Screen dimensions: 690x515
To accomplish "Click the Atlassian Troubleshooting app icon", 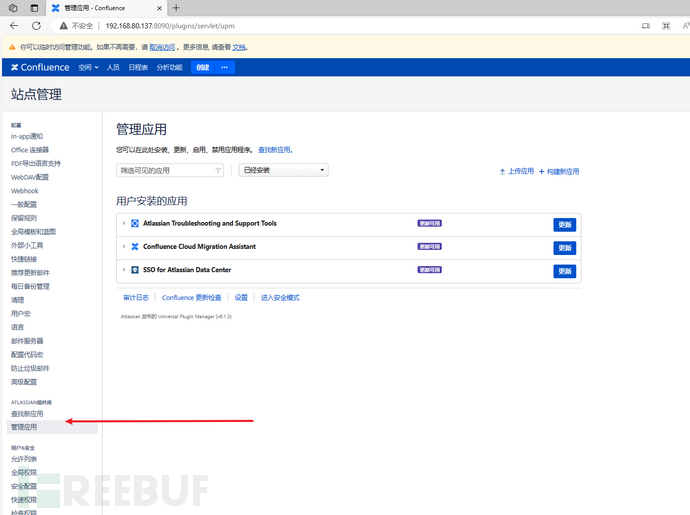I will tap(135, 223).
